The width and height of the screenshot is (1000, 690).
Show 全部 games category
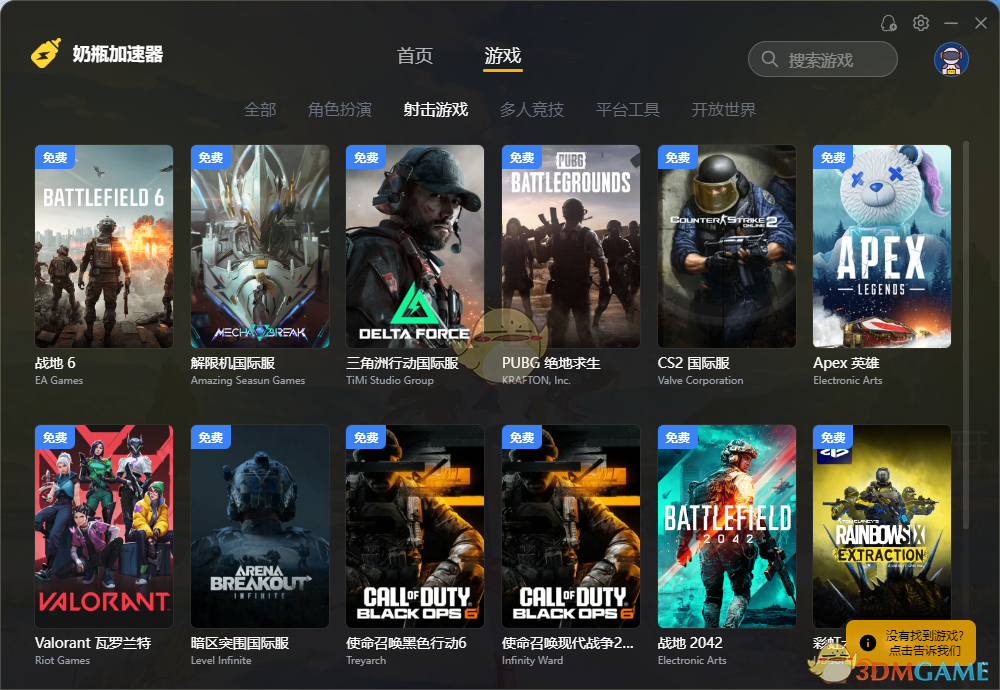click(260, 110)
